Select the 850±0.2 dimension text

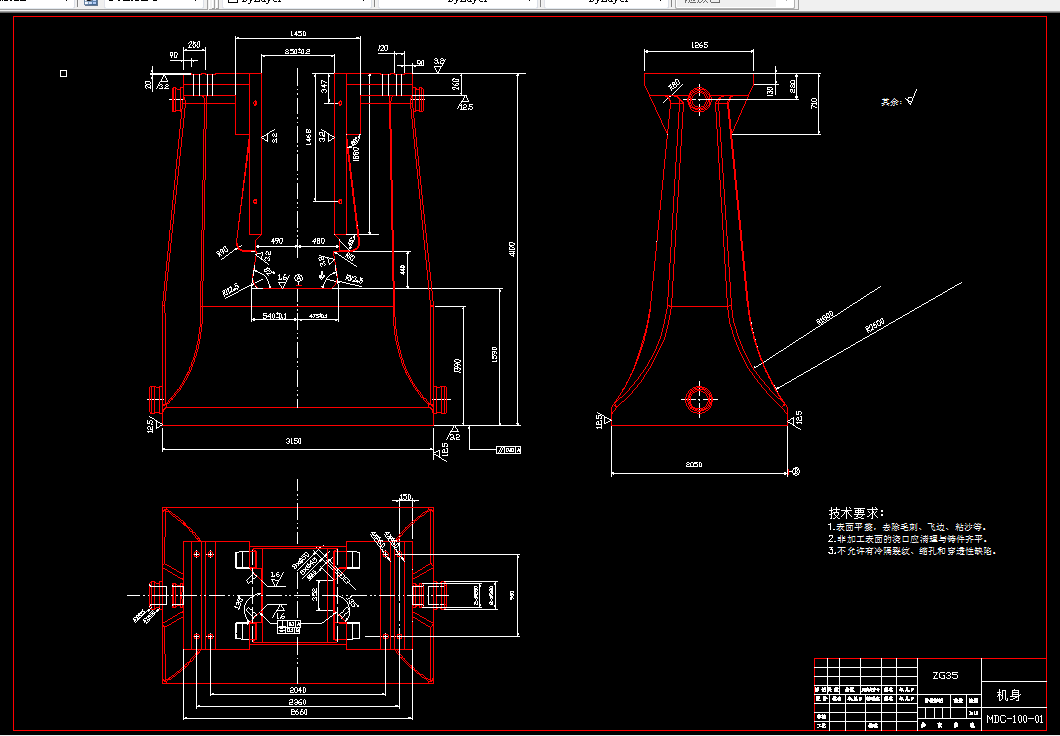click(x=297, y=51)
